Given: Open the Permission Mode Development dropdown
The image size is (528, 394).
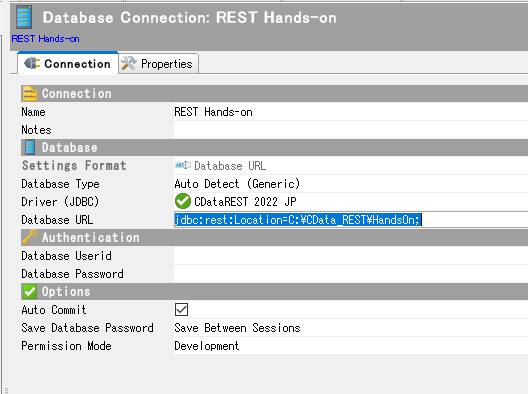Looking at the screenshot, I should [x=351, y=346].
